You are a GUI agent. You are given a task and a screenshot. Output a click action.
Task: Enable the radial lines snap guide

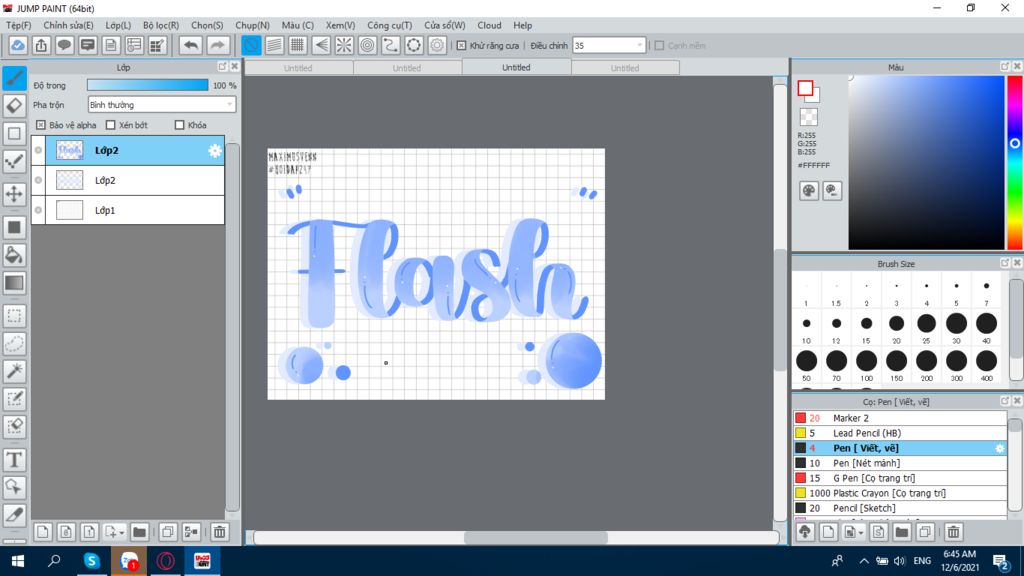344,46
